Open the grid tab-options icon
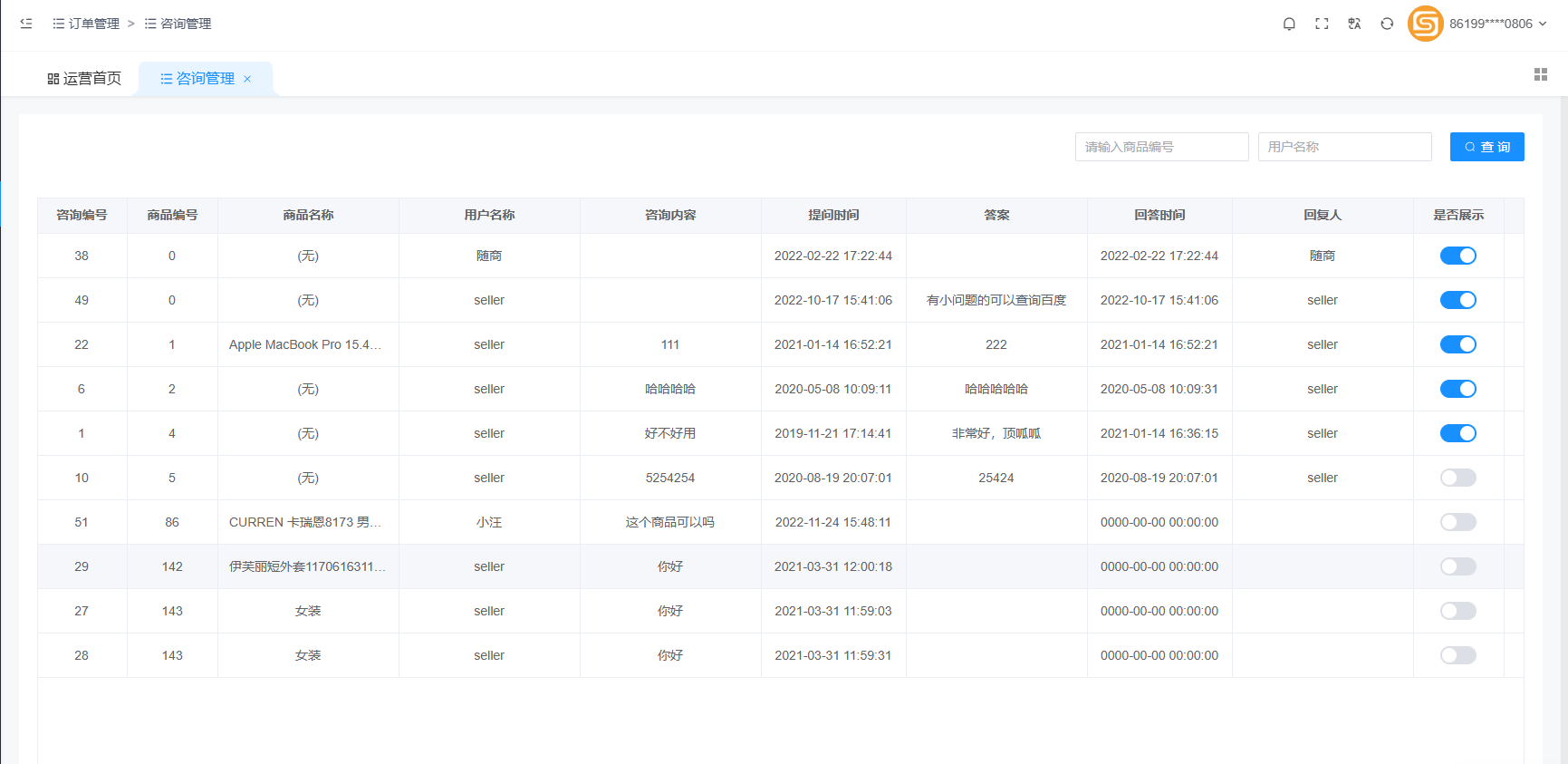Viewport: 1568px width, 764px height. 1540,74
